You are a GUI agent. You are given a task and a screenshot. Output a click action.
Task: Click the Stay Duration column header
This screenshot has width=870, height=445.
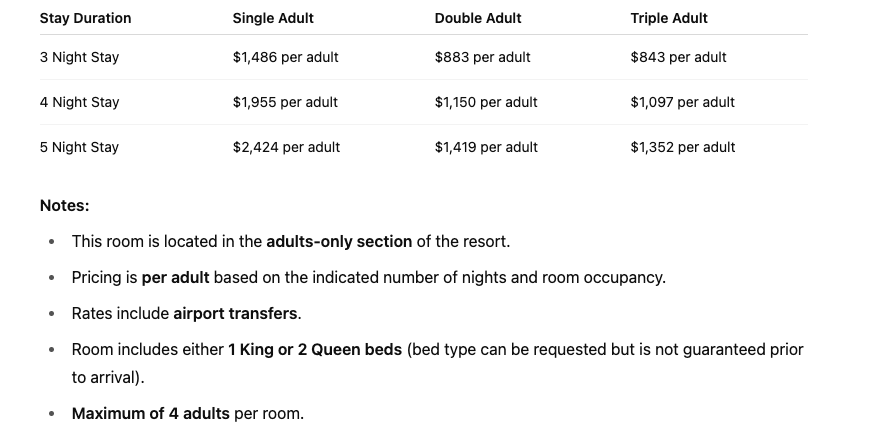[x=85, y=18]
